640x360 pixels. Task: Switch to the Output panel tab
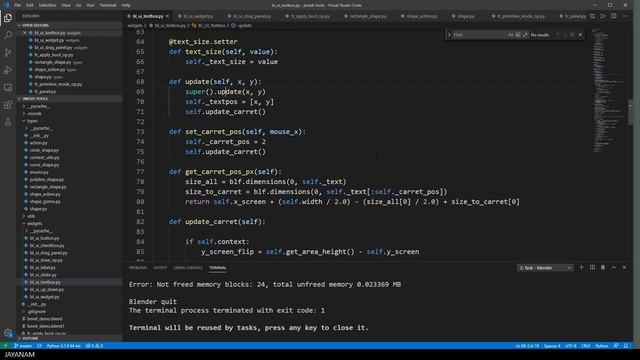pos(160,268)
